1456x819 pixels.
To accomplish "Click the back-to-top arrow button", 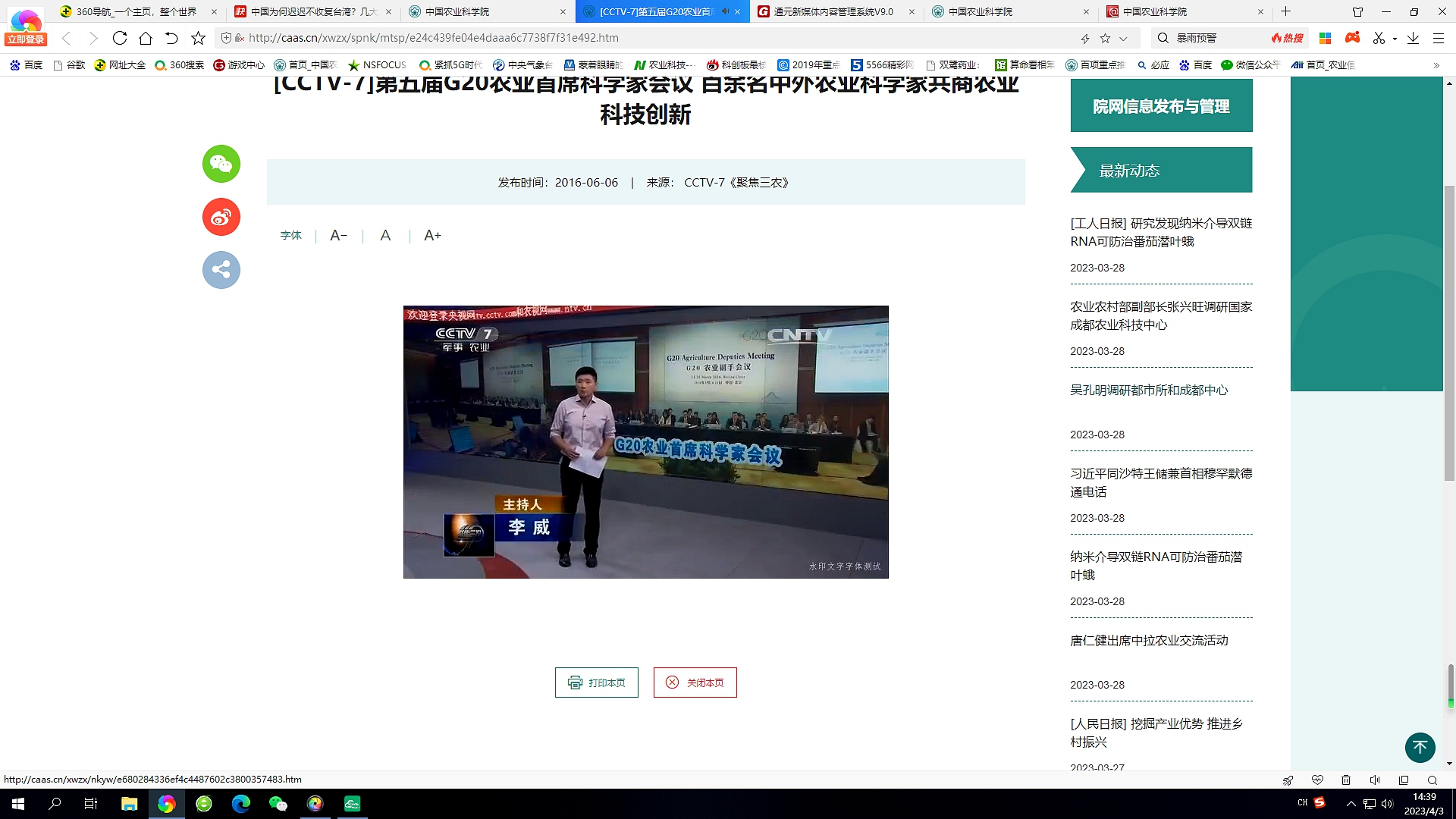I will (x=1420, y=748).
